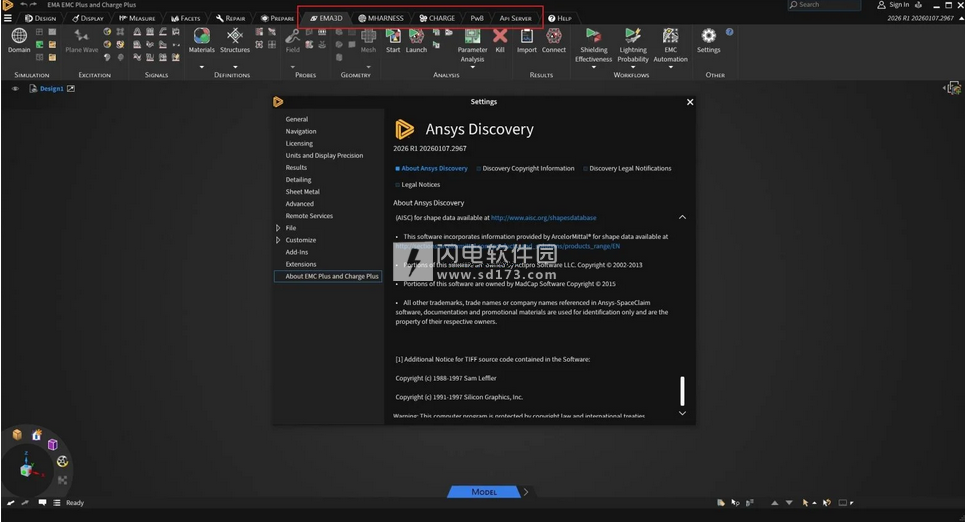
Task: Collapse the About section with up chevron
Action: [x=682, y=217]
